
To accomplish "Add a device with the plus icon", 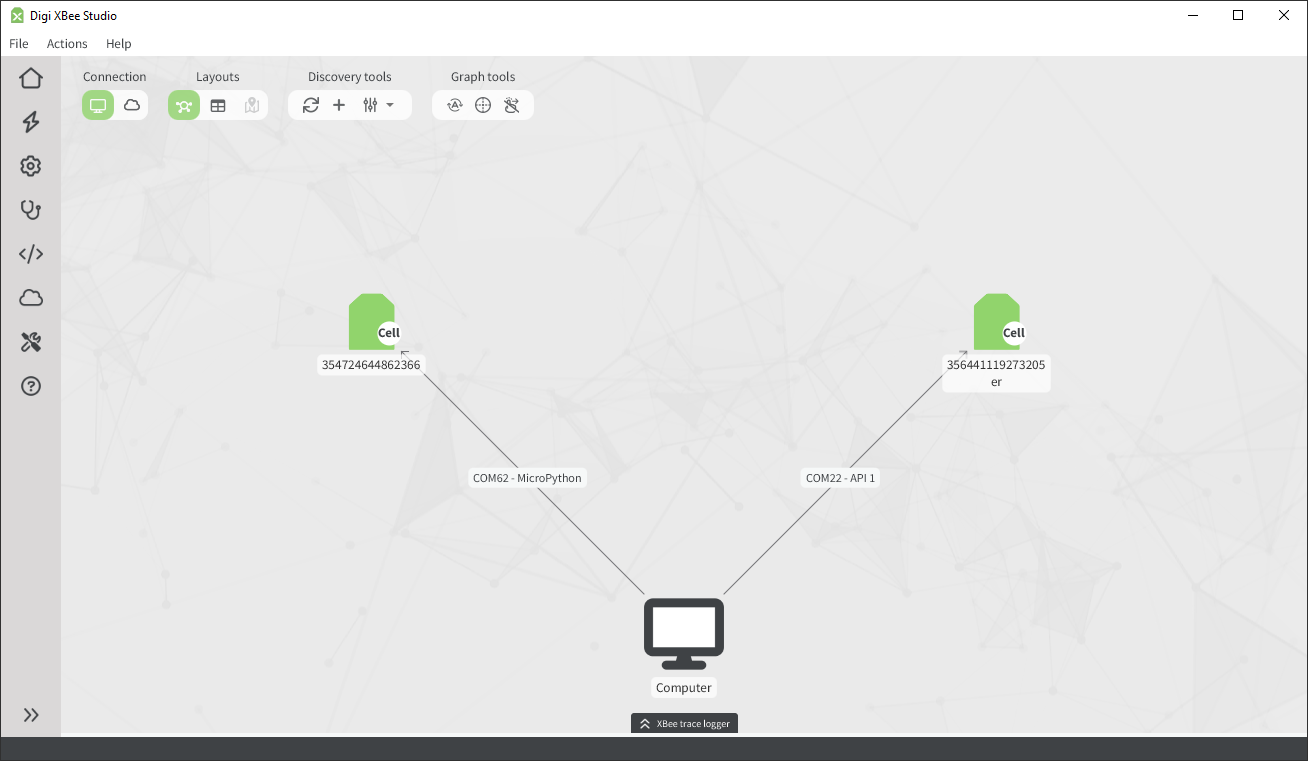I will [x=339, y=105].
